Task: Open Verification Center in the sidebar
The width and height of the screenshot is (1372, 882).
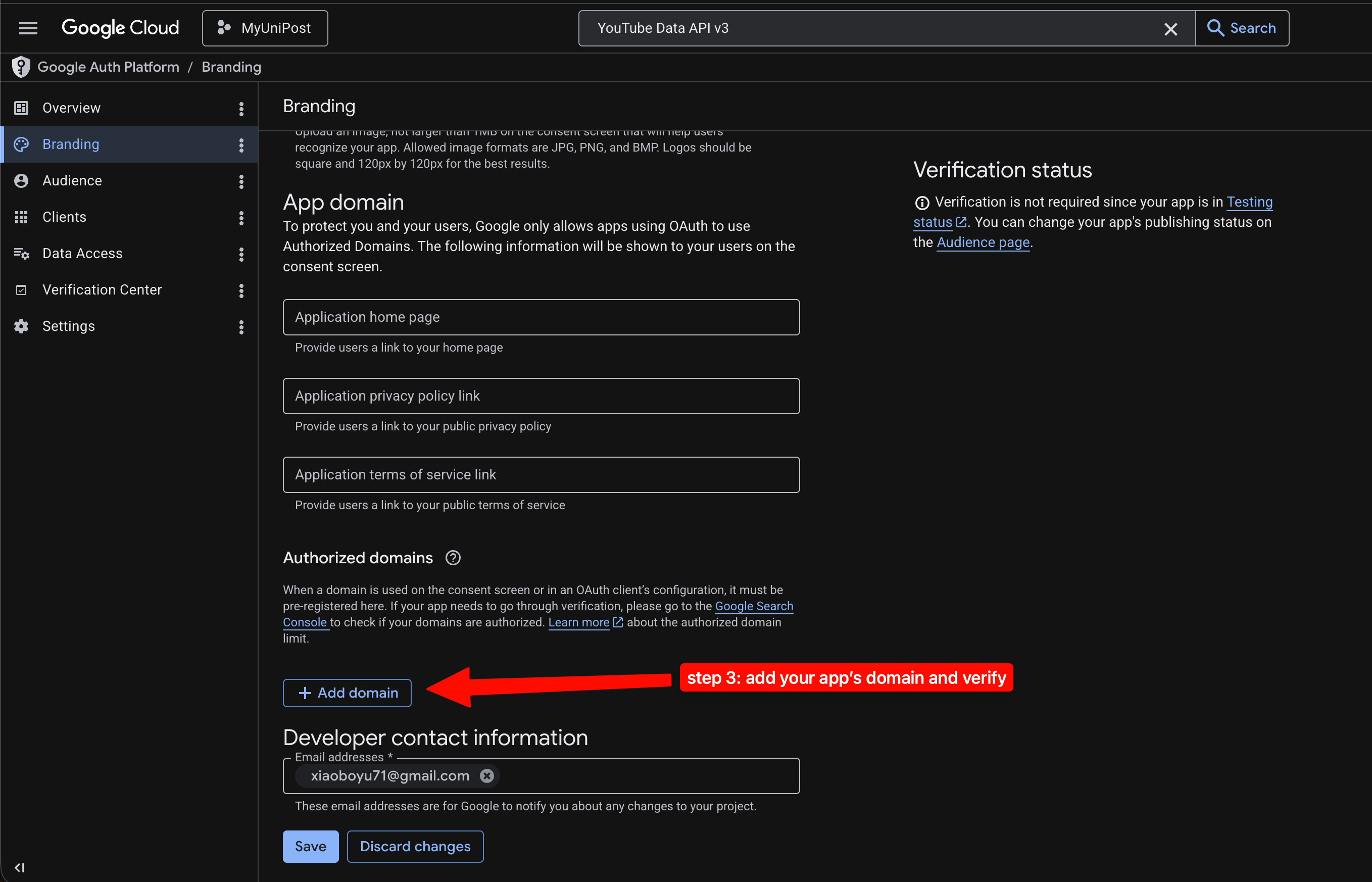Action: (129, 290)
